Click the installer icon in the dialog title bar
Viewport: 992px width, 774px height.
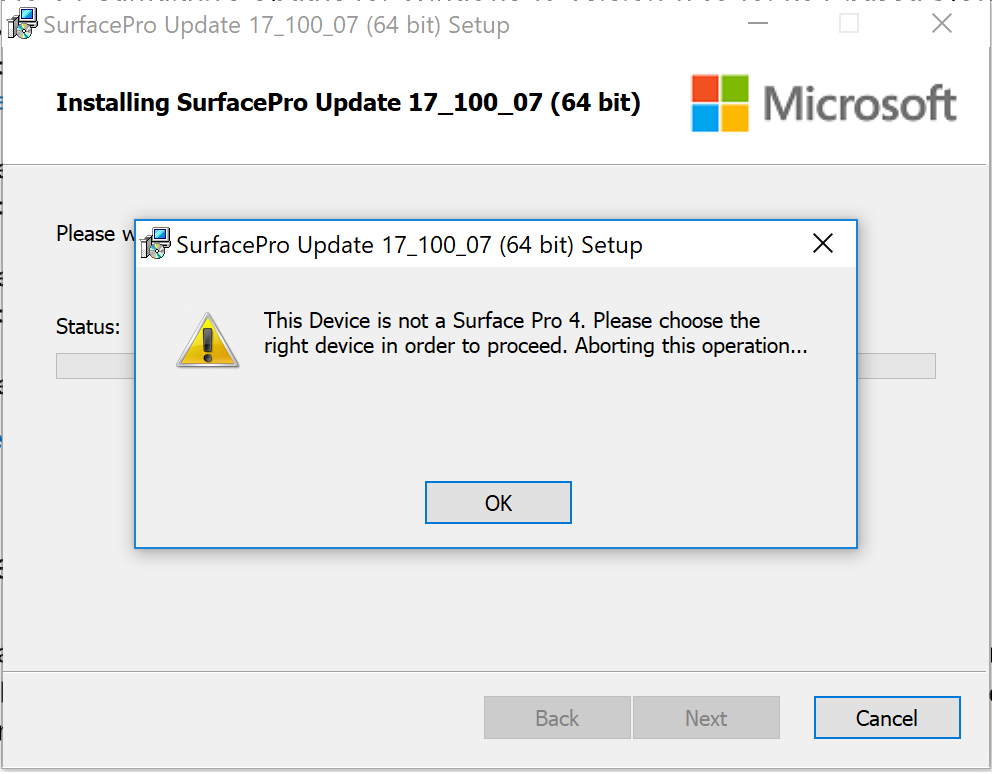156,244
